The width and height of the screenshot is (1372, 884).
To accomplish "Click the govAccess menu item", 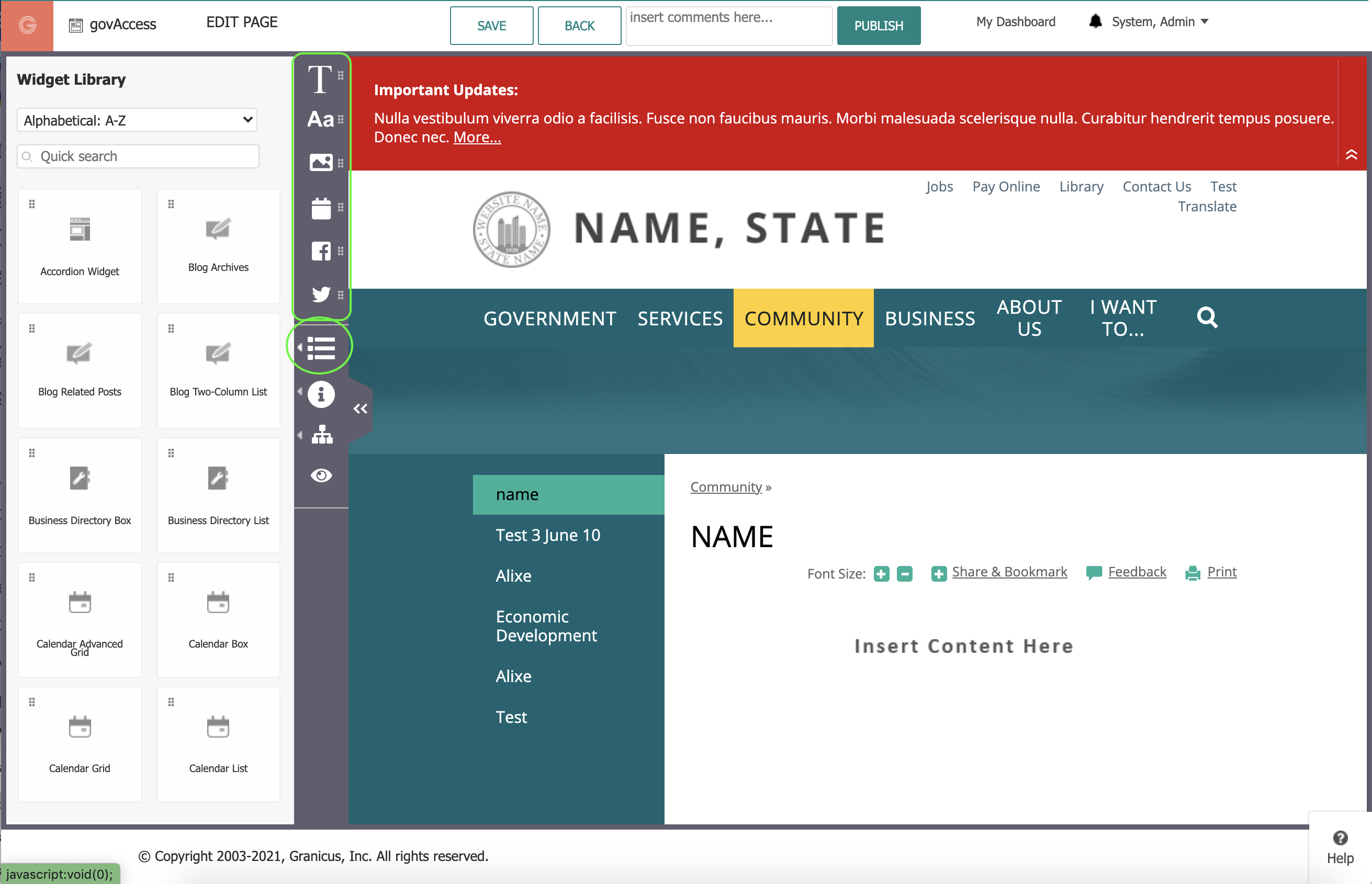I will pyautogui.click(x=113, y=24).
